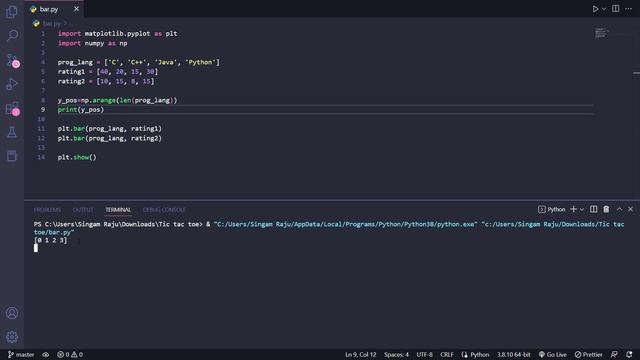The height and width of the screenshot is (360, 640).
Task: Click the import matplotlib.pyplot as plt line
Action: [x=118, y=33]
